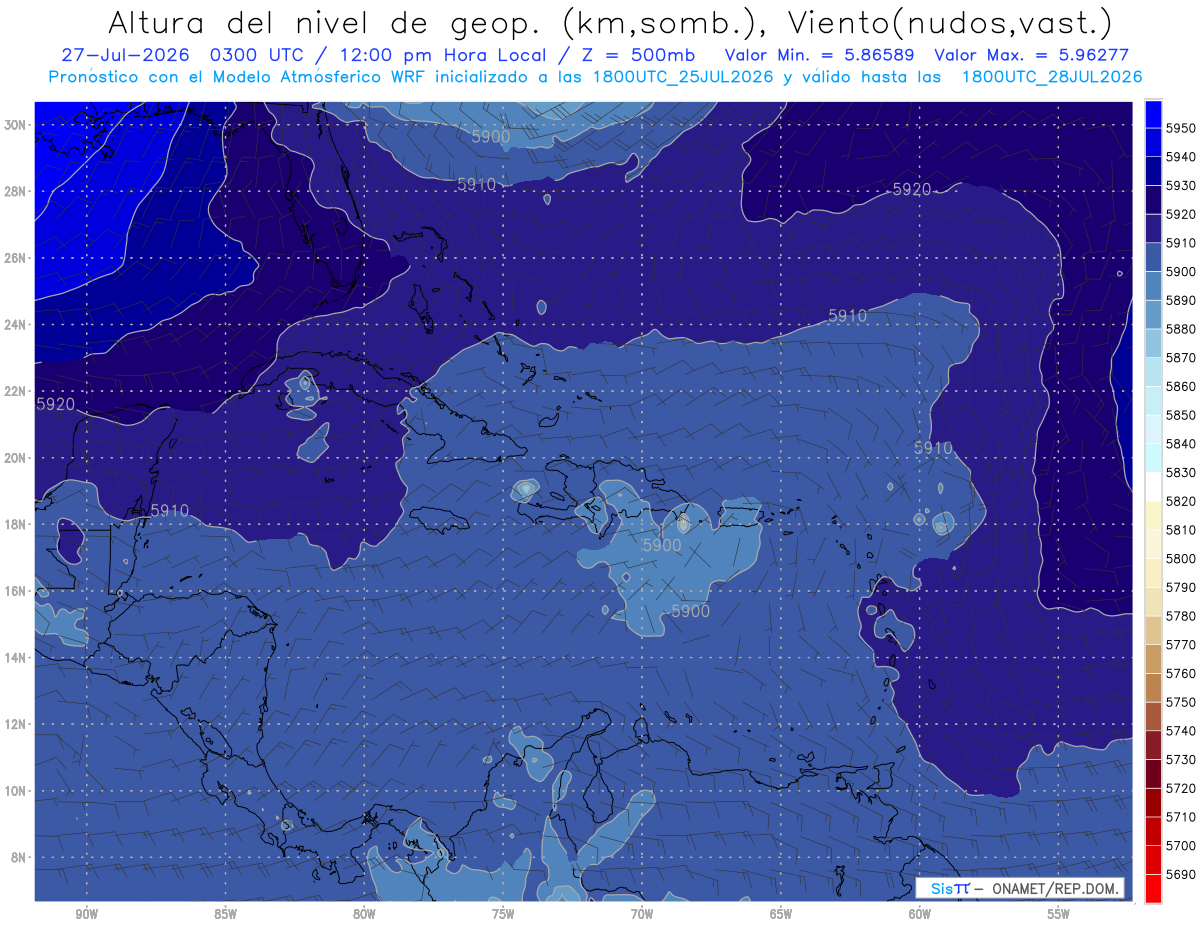Click the '14N' latitude label
Image resolution: width=1200 pixels, height=927 pixels.
coord(17,658)
